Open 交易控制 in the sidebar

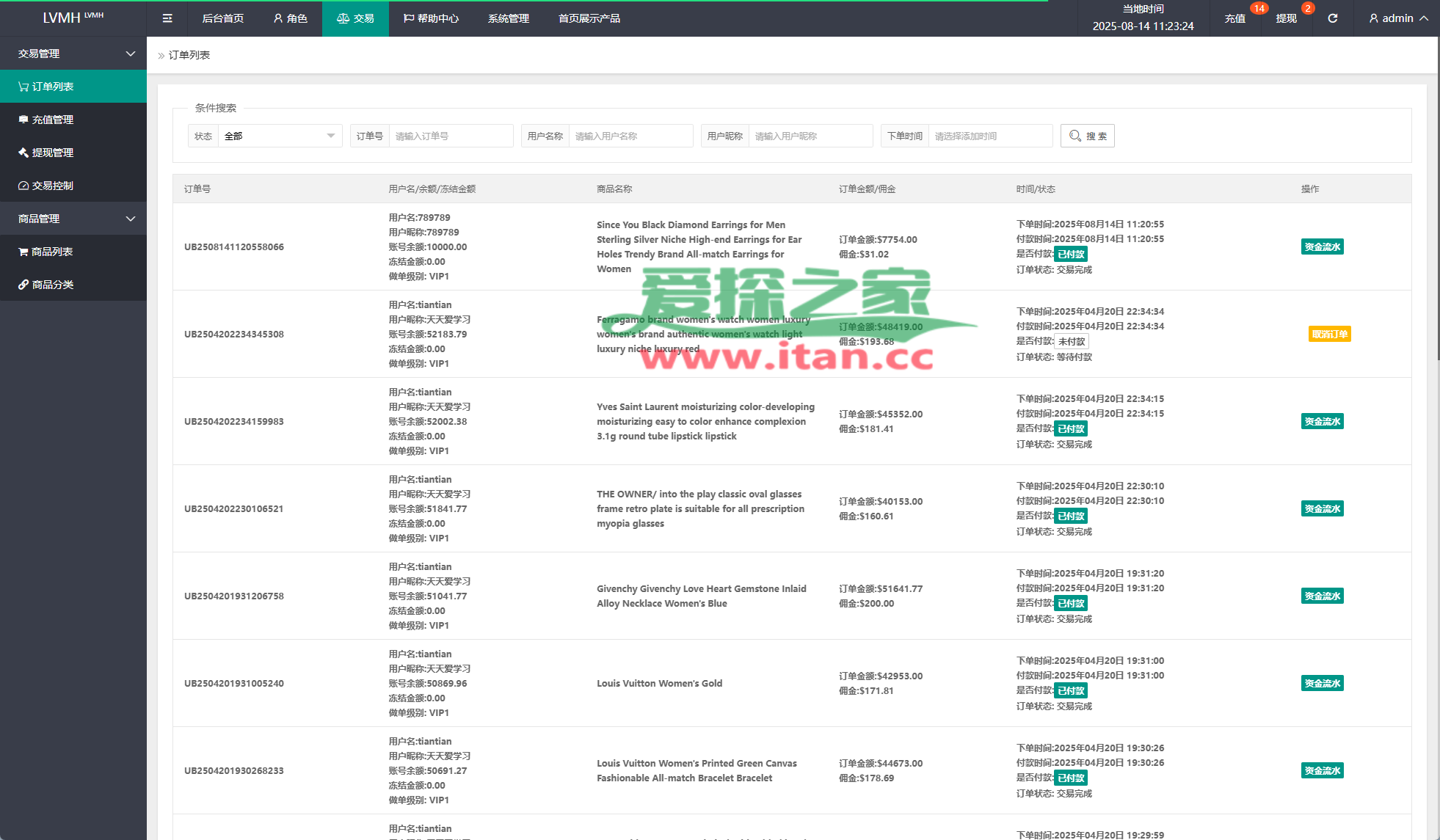(x=73, y=186)
